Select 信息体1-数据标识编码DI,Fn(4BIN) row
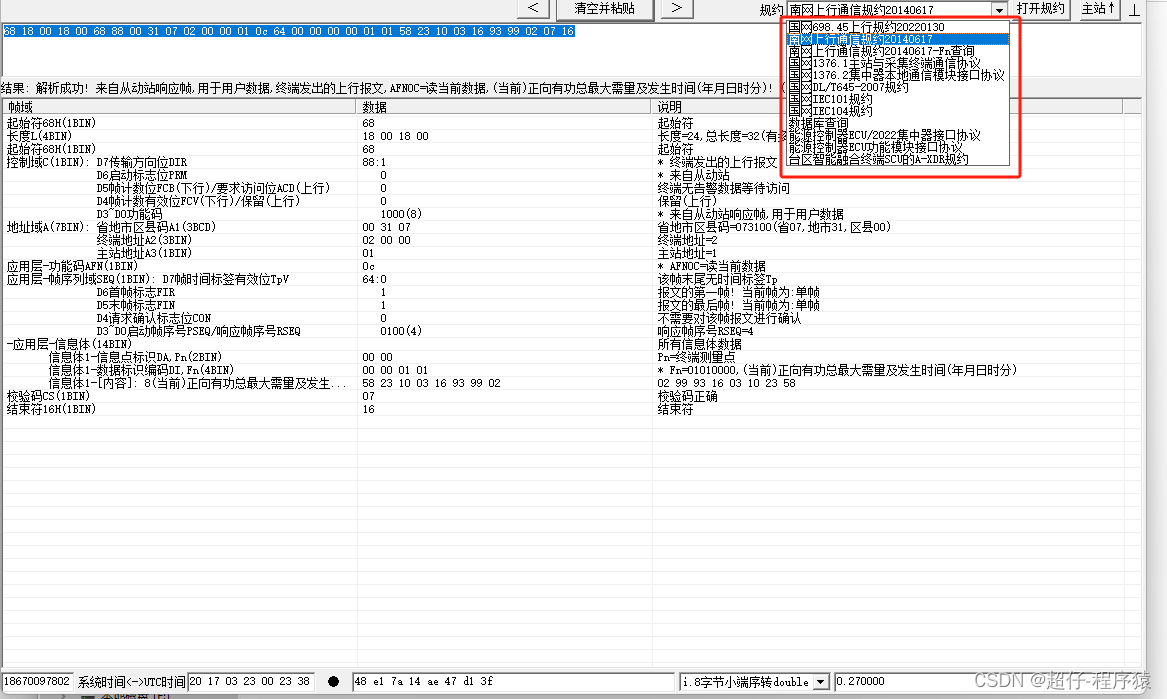Screen dimensions: 1167x699 coord(572,370)
